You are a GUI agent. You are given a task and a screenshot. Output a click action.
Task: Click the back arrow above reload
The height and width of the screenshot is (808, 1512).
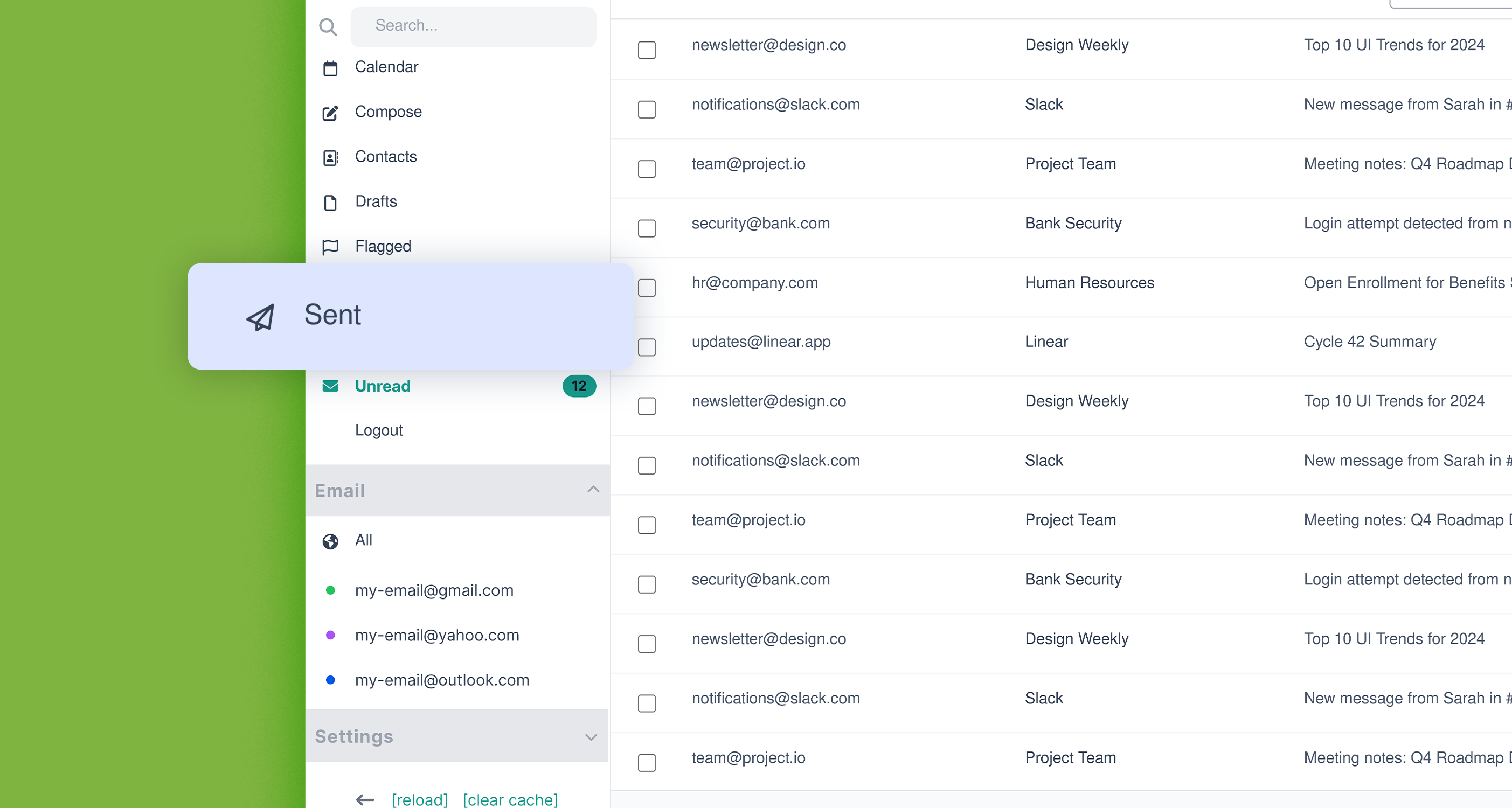coord(364,800)
